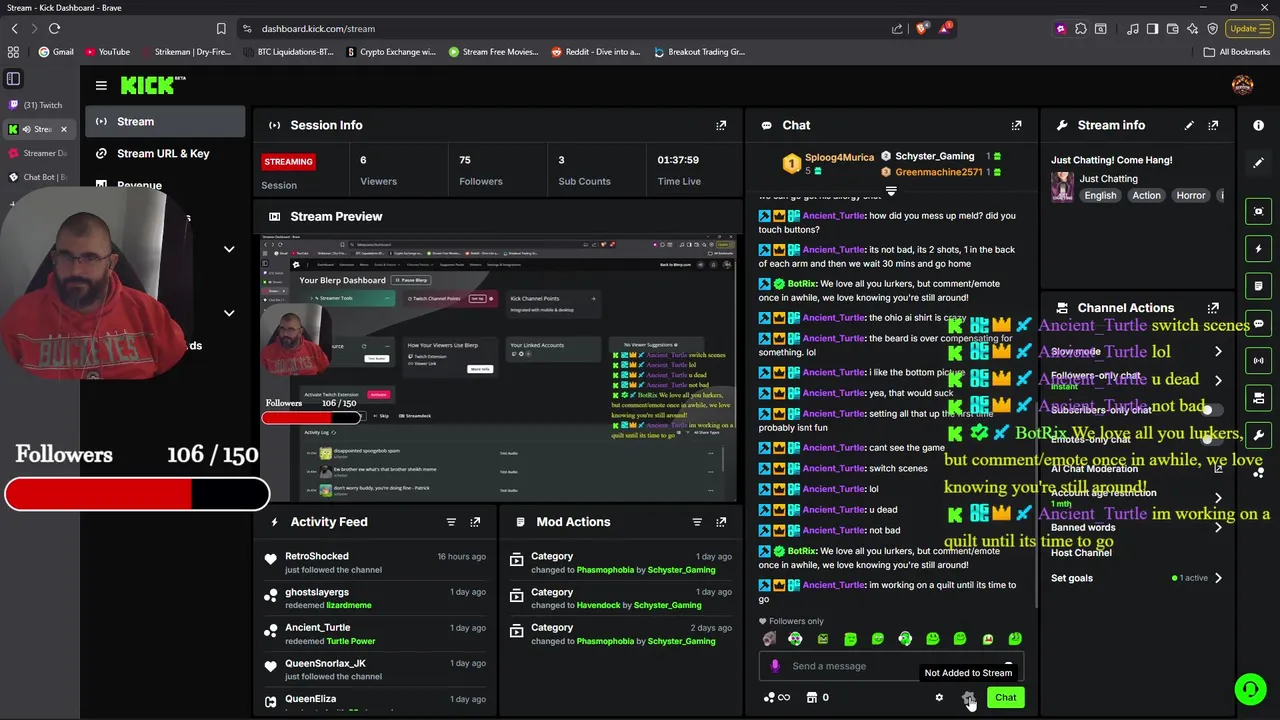Toggle the lightning bolt widget in right sidebar
The height and width of the screenshot is (720, 1280).
(1258, 248)
